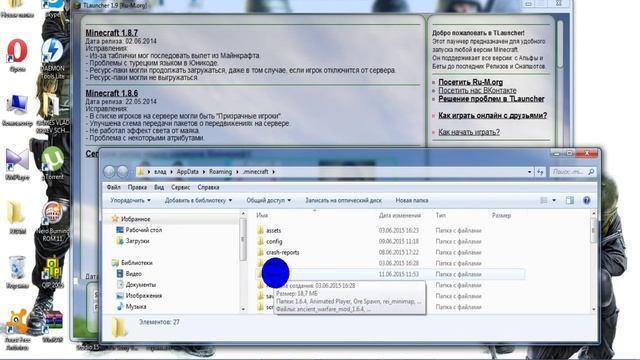Open the Общий доступ dropdown
This screenshot has width=640, height=360.
[x=269, y=200]
